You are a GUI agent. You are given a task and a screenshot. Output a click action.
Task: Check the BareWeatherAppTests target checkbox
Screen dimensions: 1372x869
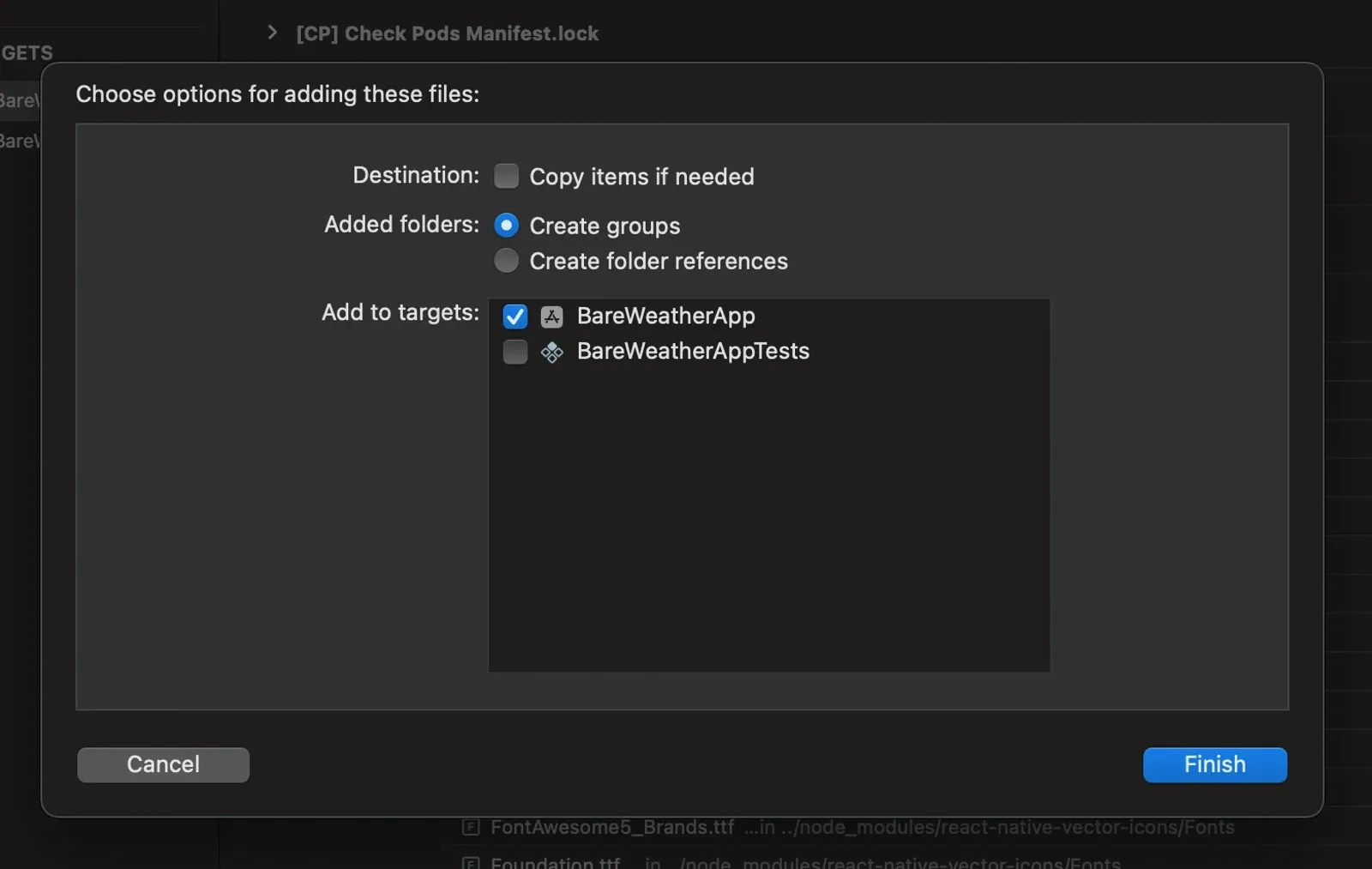(x=515, y=352)
